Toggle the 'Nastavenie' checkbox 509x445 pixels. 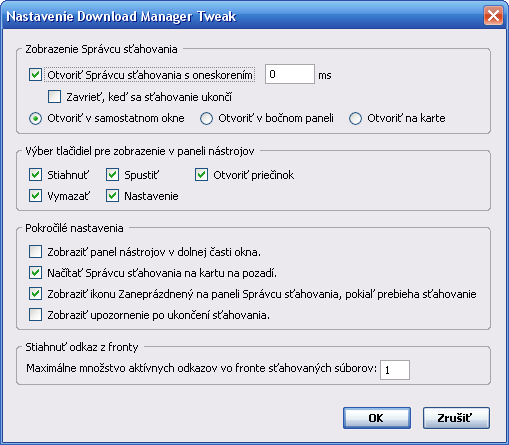(112, 196)
